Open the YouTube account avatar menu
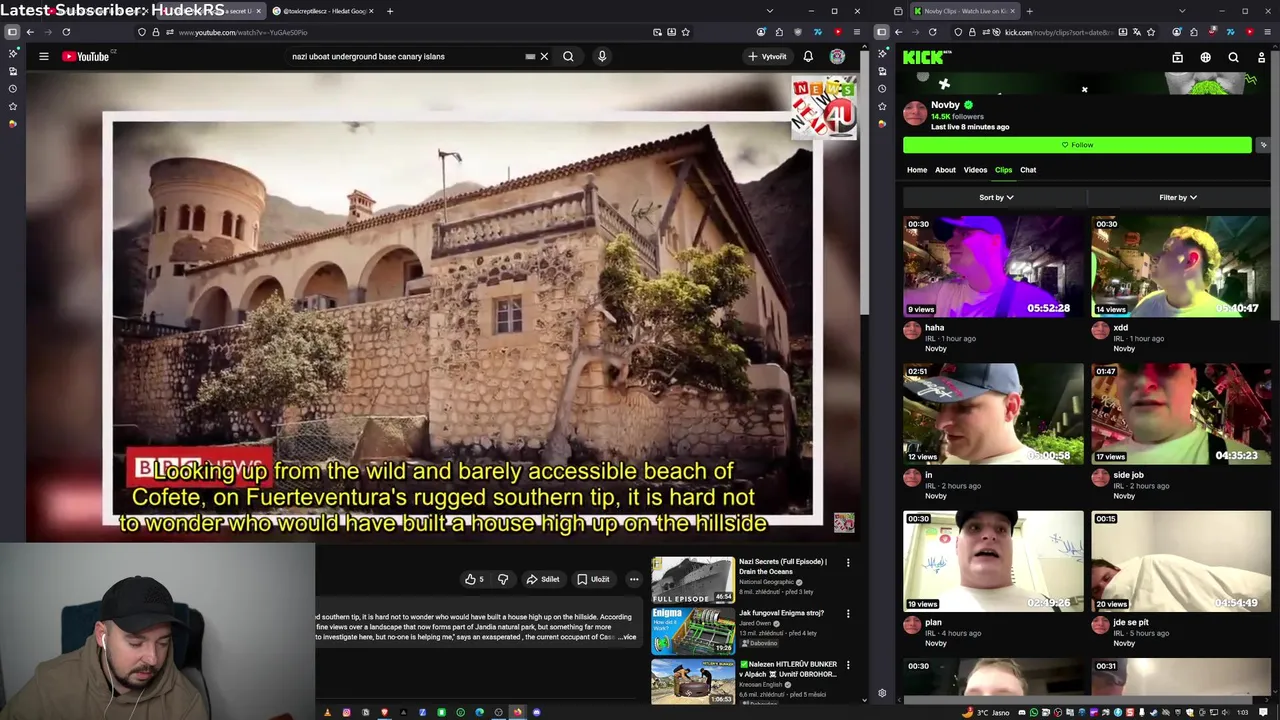Image resolution: width=1280 pixels, height=720 pixels. pyautogui.click(x=837, y=56)
